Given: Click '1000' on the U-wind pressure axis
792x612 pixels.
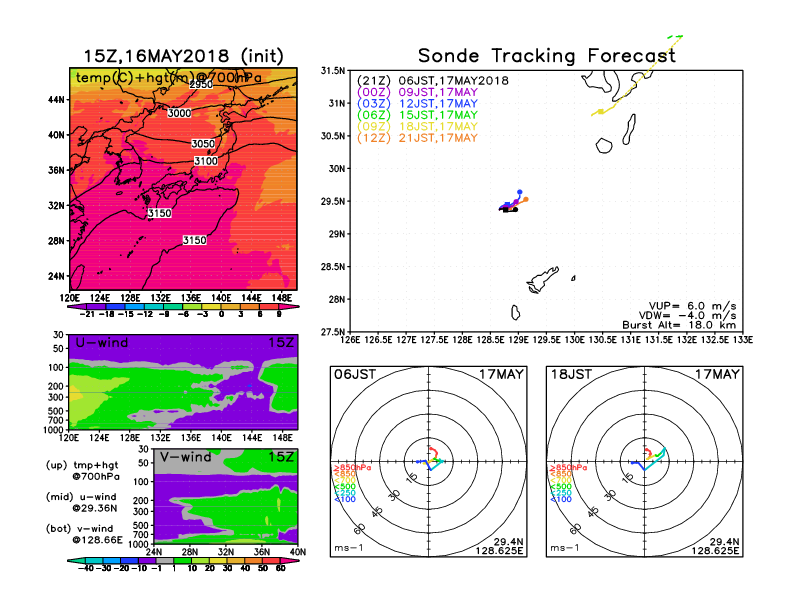Looking at the screenshot, I should pos(54,430).
